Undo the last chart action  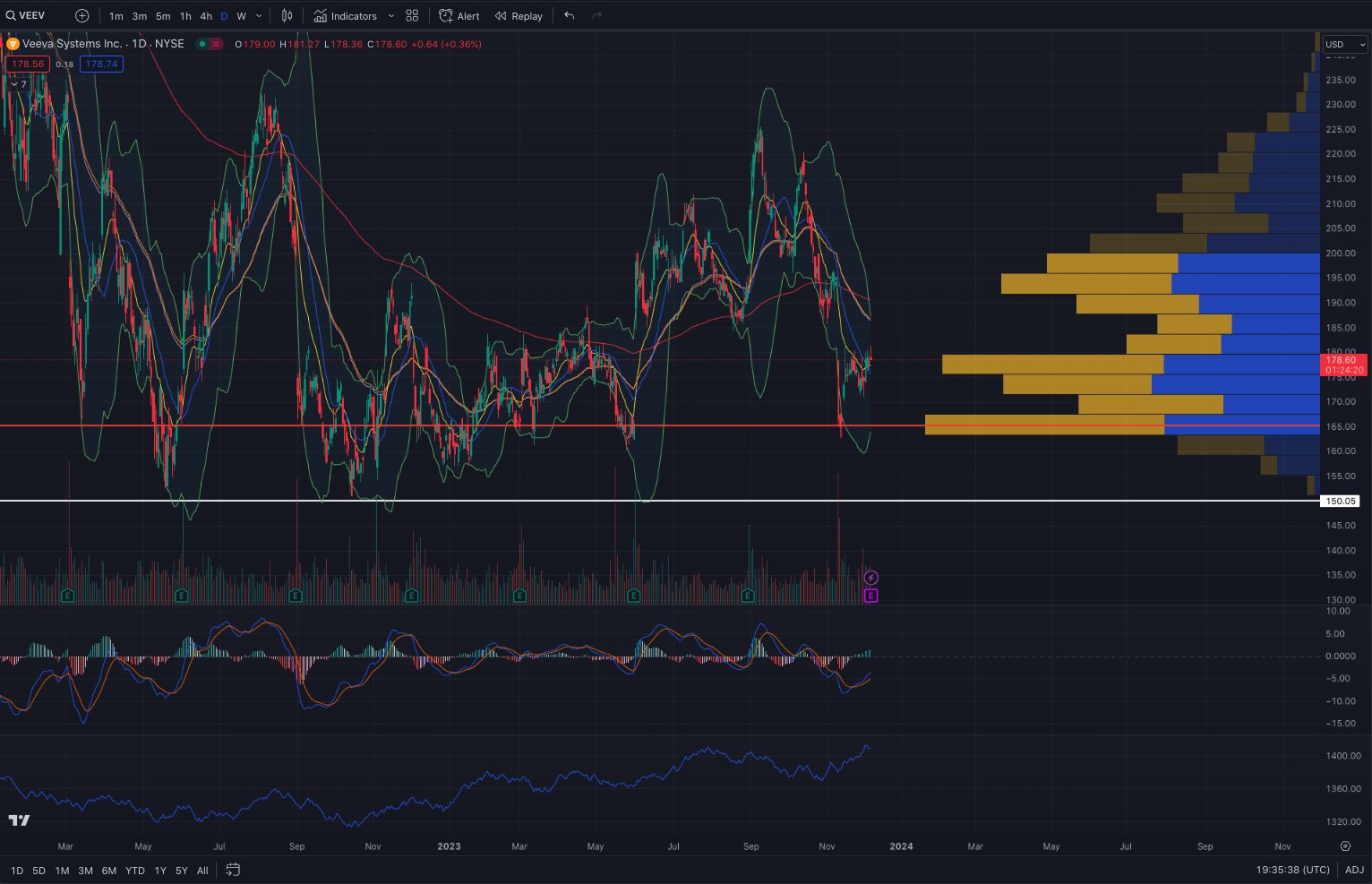point(570,15)
